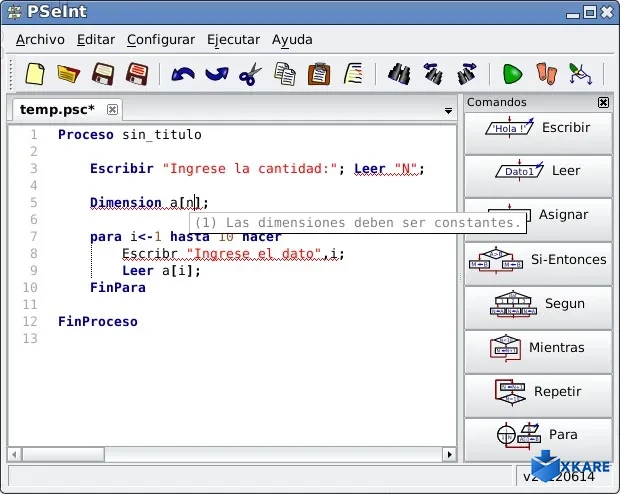Screen dimensions: 620x494
Task: Click the Save As red floppy icon
Action: (137, 74)
